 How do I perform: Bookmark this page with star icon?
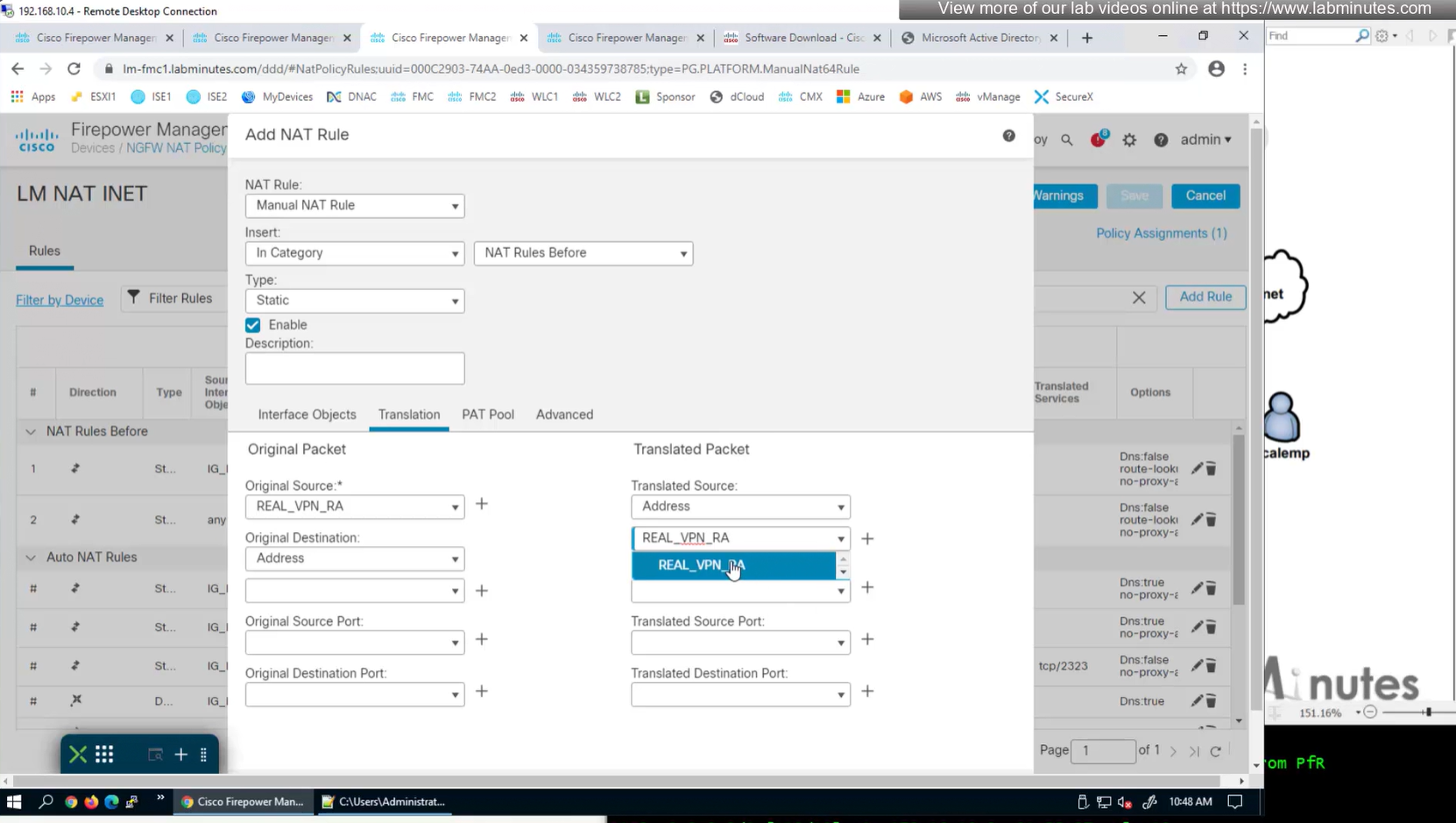click(1181, 69)
